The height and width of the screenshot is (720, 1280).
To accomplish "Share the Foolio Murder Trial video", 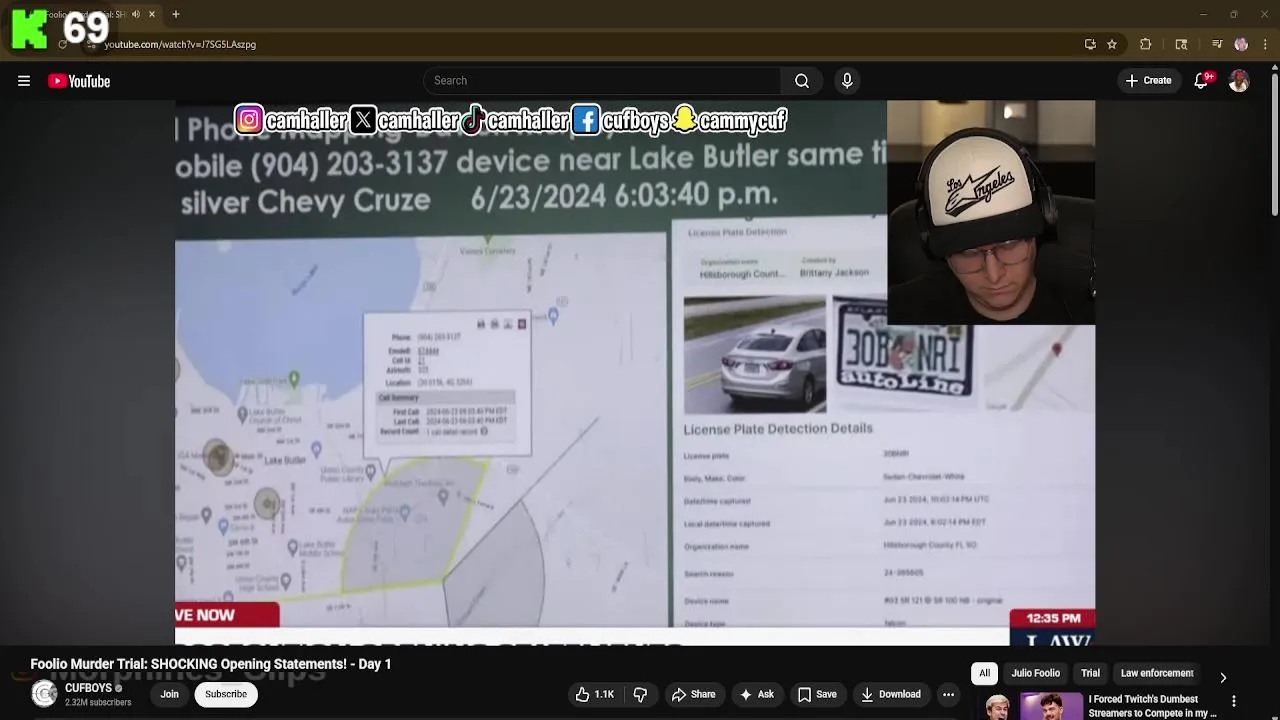I will click(693, 694).
